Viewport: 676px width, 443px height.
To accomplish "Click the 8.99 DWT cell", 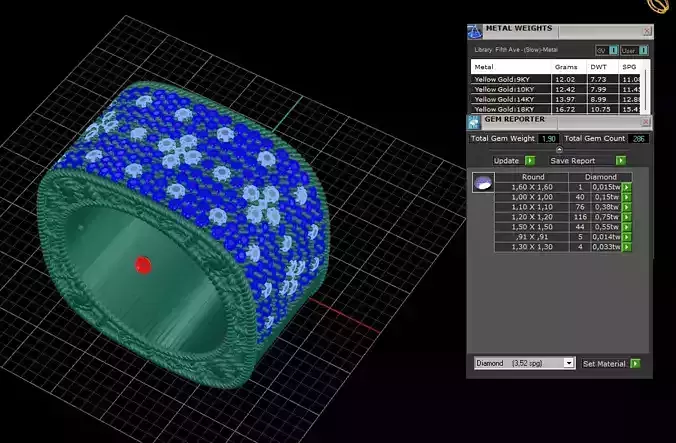I will (603, 99).
